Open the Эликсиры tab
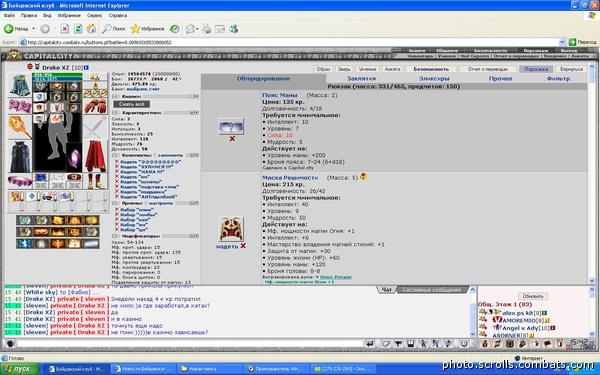This screenshot has width=600, height=375. (x=434, y=78)
